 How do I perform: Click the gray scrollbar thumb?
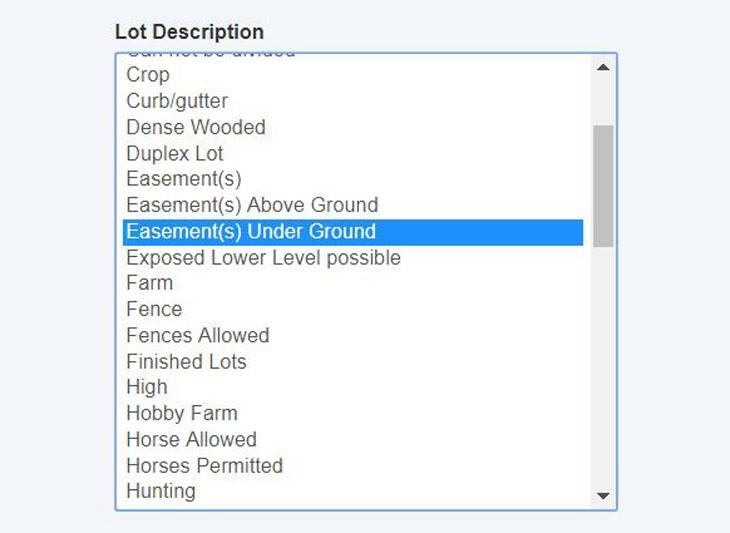603,185
